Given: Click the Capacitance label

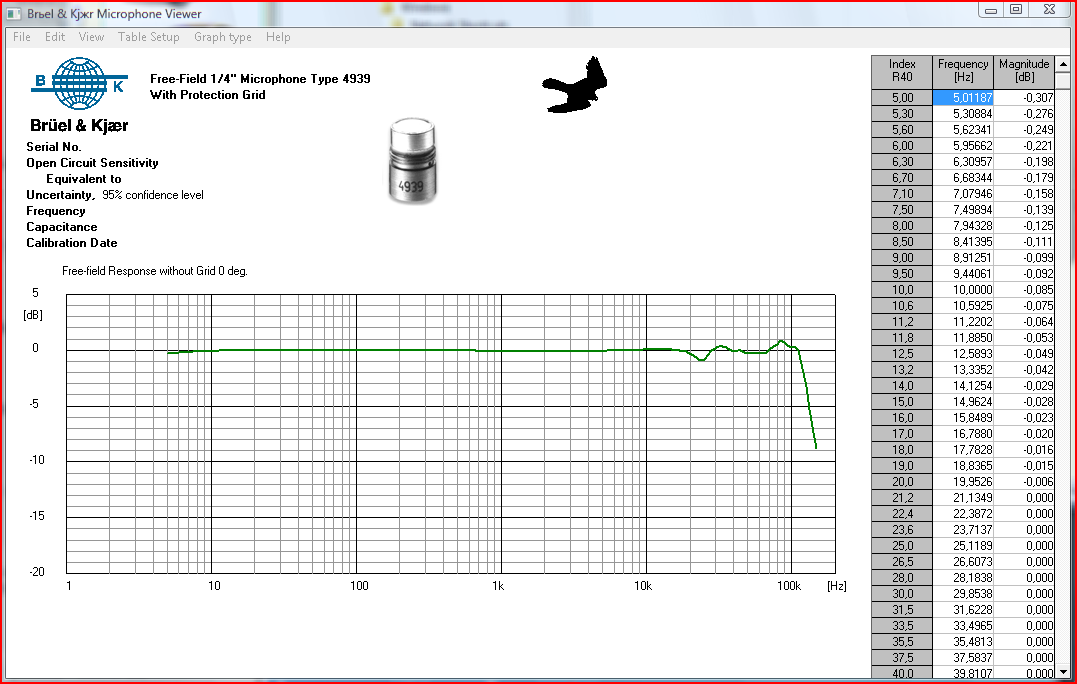Looking at the screenshot, I should (62, 227).
